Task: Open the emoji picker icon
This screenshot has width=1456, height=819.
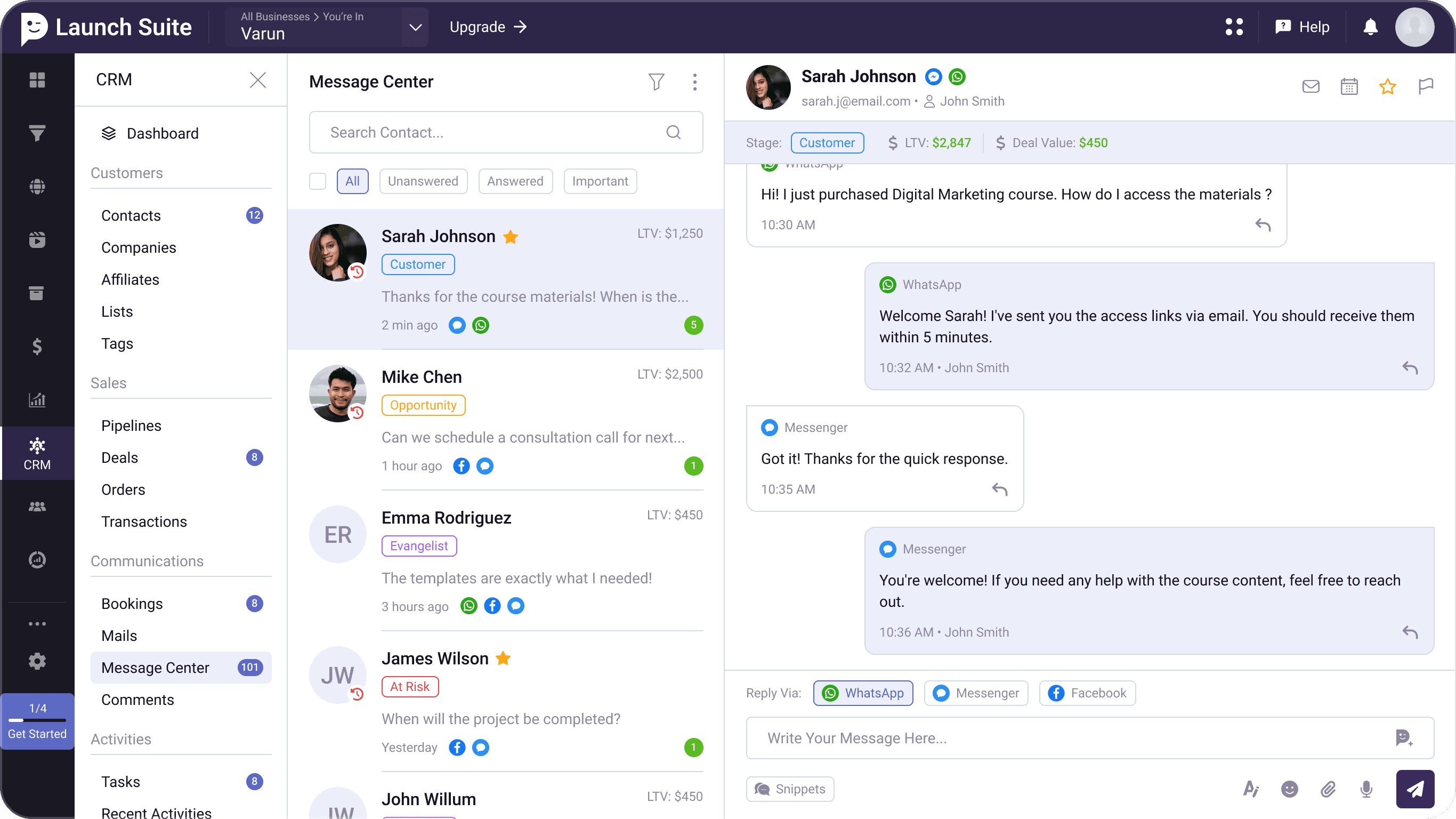Action: (1289, 789)
